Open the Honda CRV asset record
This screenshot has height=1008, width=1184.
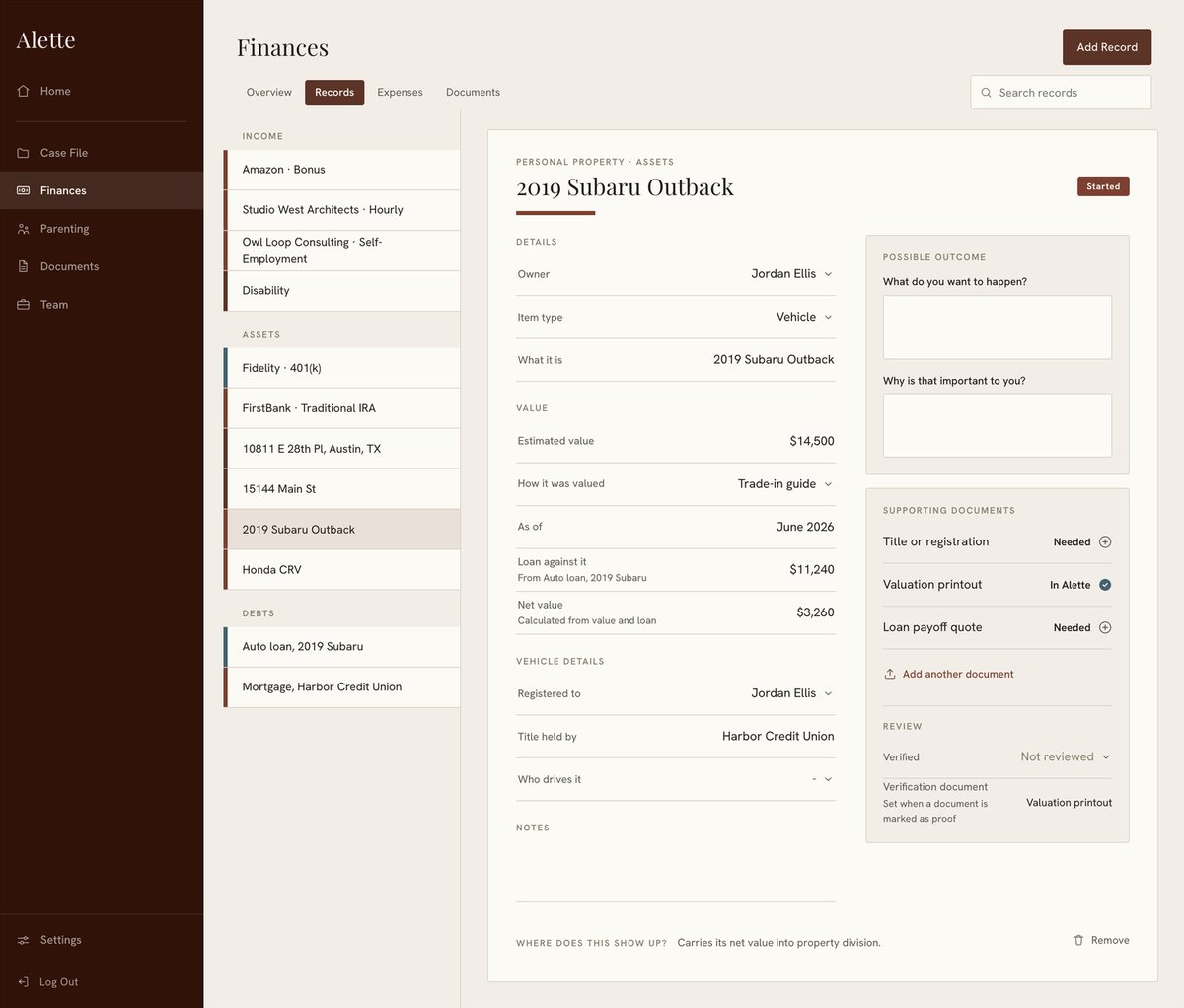(342, 570)
